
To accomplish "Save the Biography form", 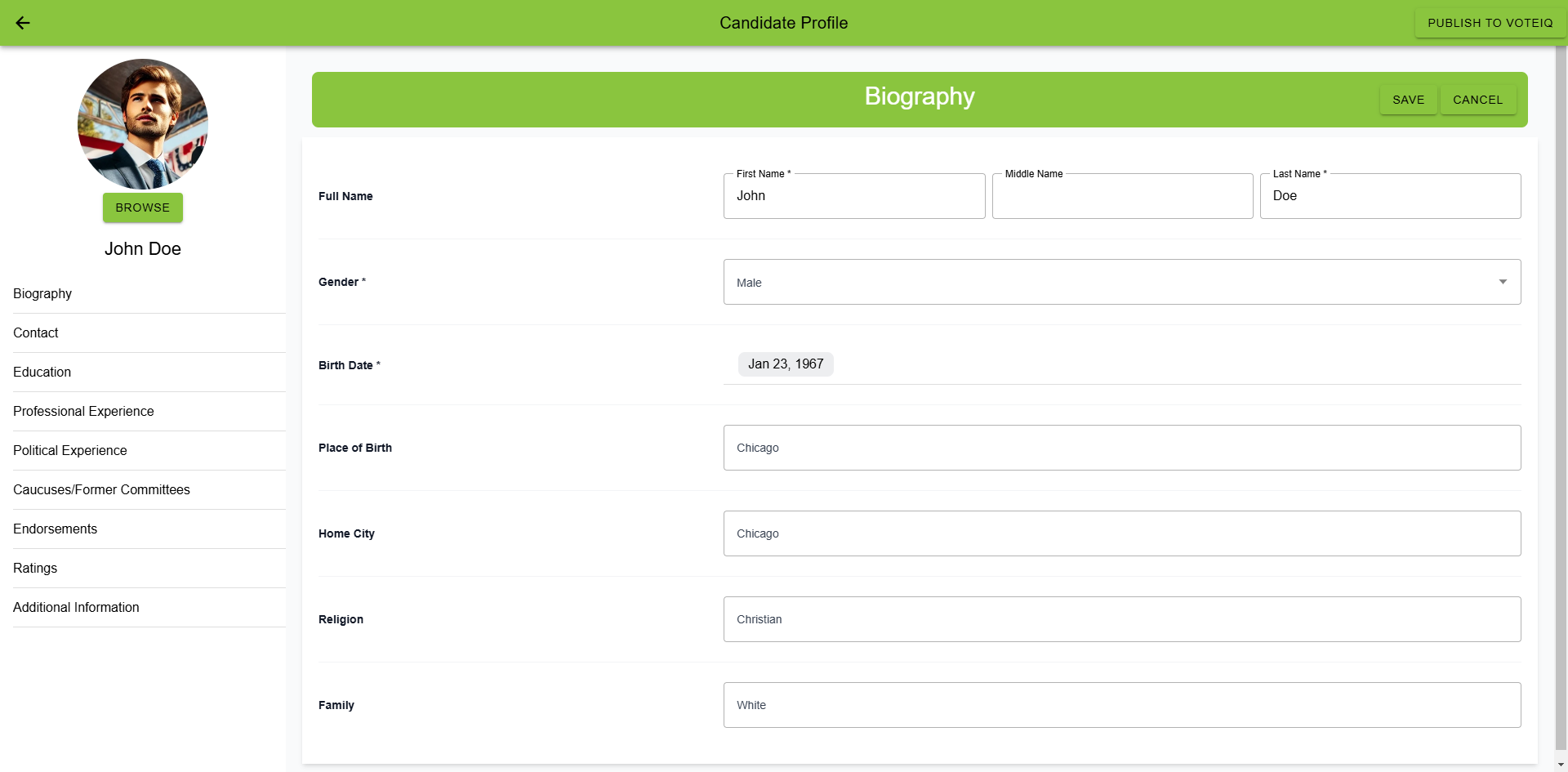I will point(1408,100).
